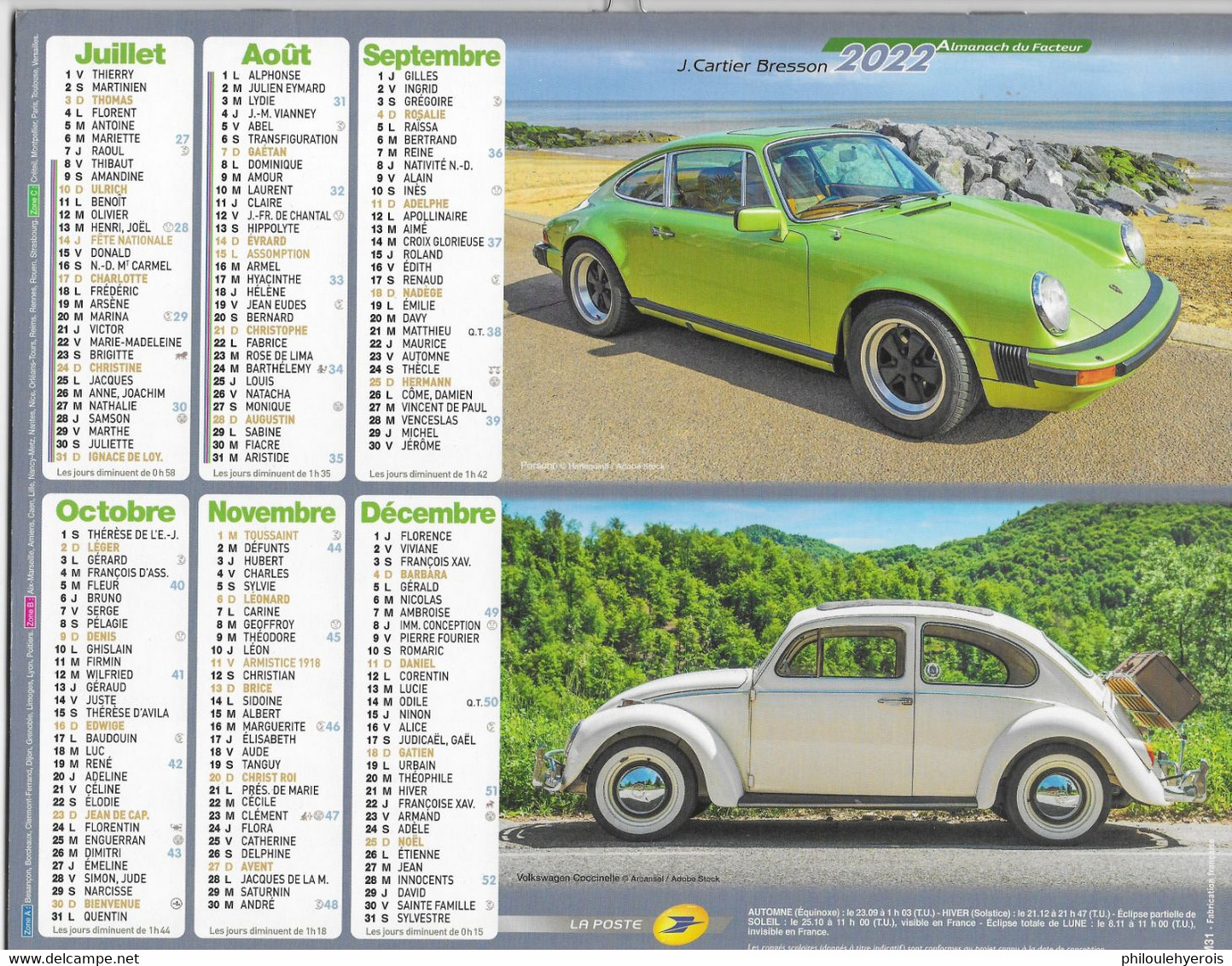
Task: Click the 2022 year title
Action: [x=884, y=59]
